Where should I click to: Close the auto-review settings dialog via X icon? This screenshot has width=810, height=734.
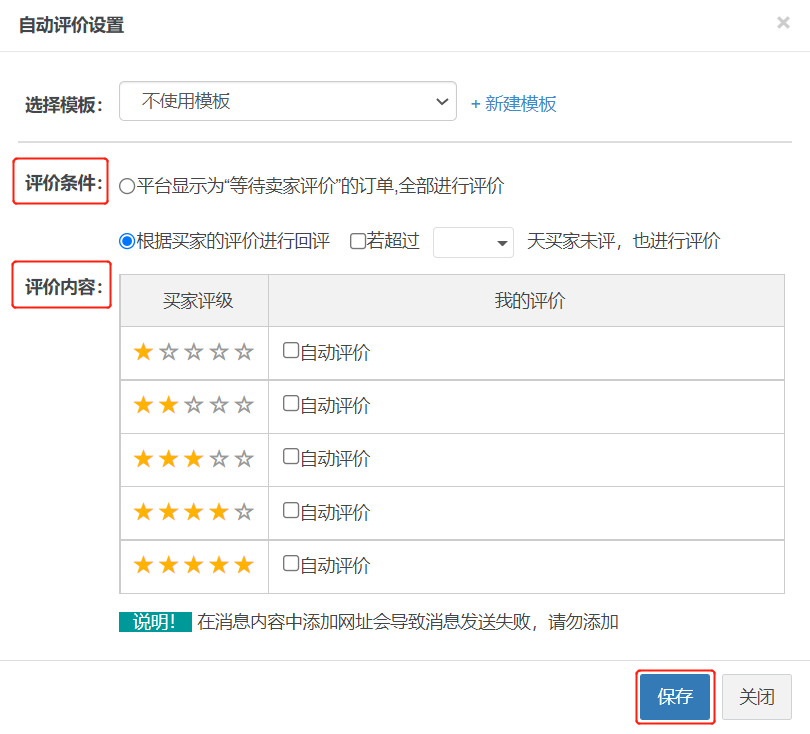tap(783, 23)
